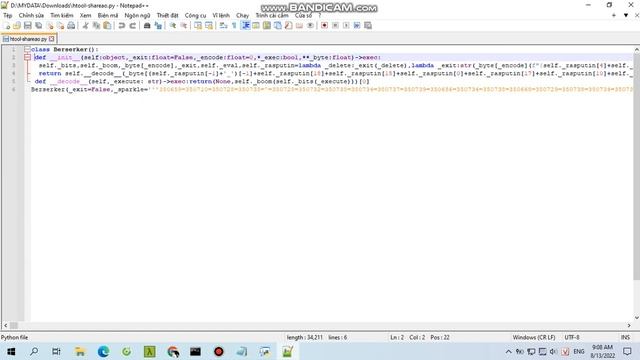Cut selection with the scissors icon

pyautogui.click(x=85, y=25)
